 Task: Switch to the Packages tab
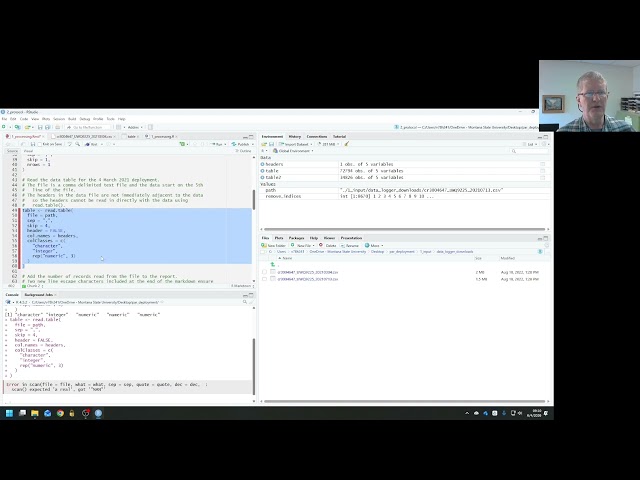pyautogui.click(x=296, y=238)
